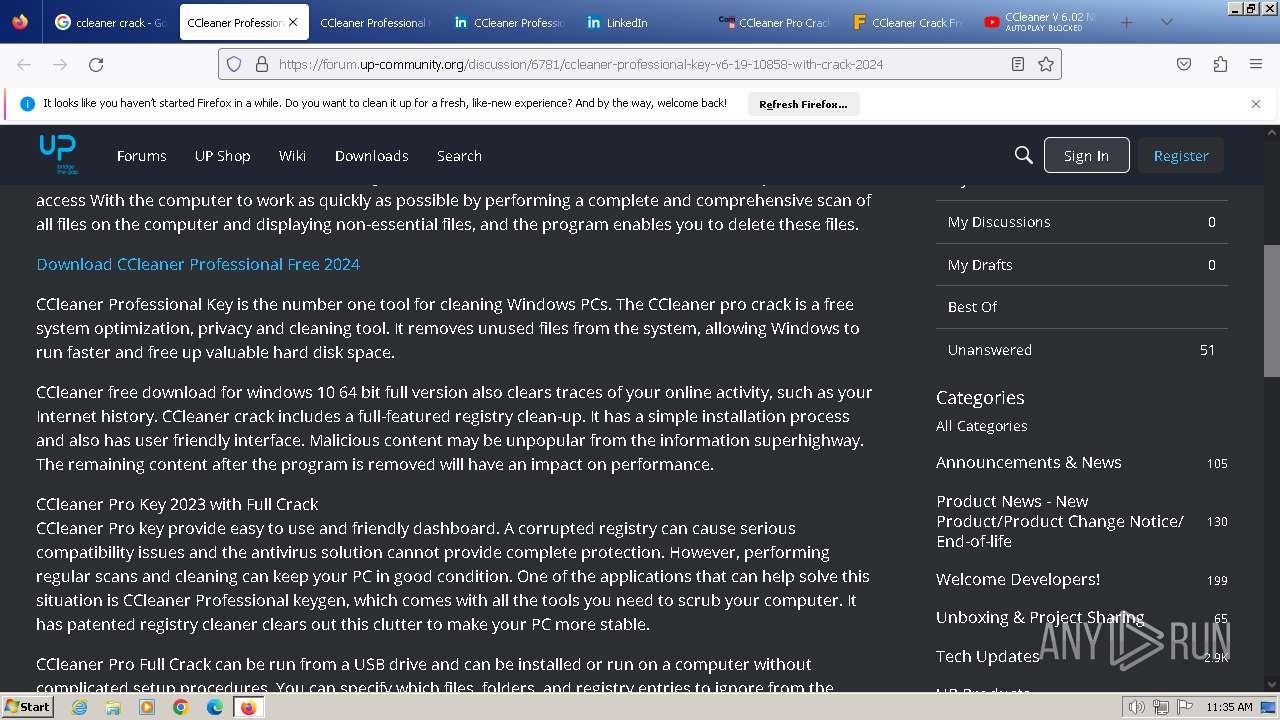
Task: Open the Forums navigation item
Action: (141, 155)
